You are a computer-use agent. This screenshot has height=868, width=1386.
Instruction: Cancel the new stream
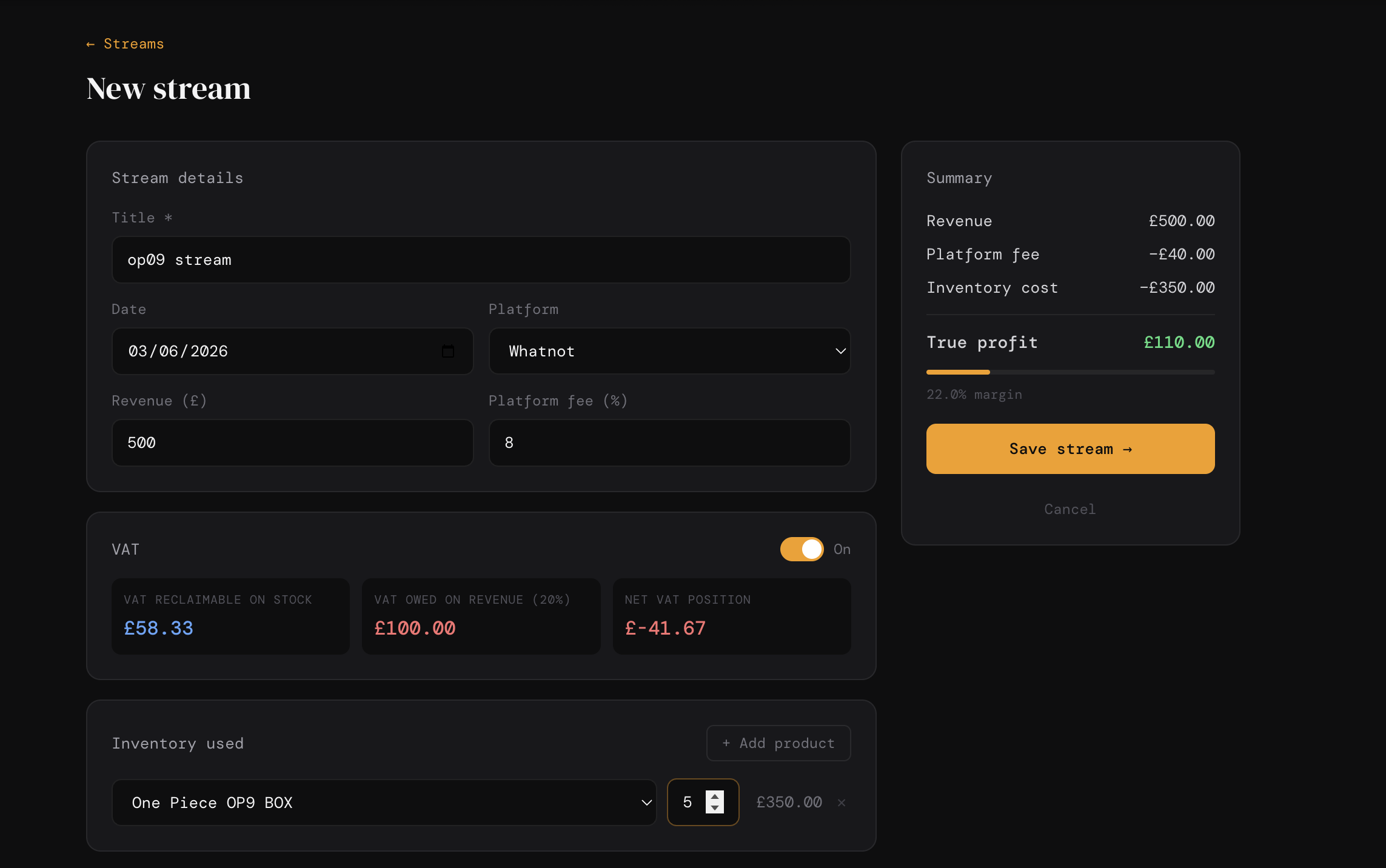tap(1070, 509)
